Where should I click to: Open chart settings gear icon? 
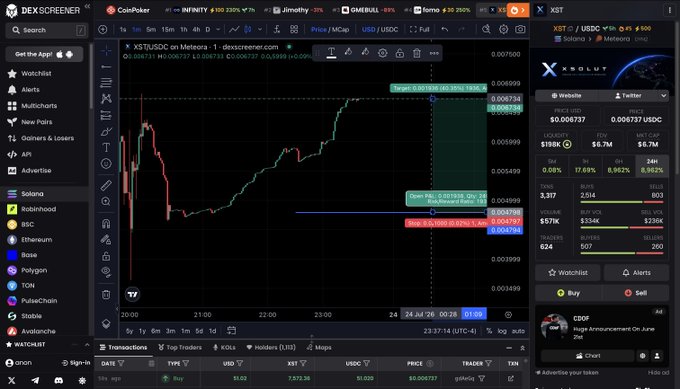(x=503, y=29)
